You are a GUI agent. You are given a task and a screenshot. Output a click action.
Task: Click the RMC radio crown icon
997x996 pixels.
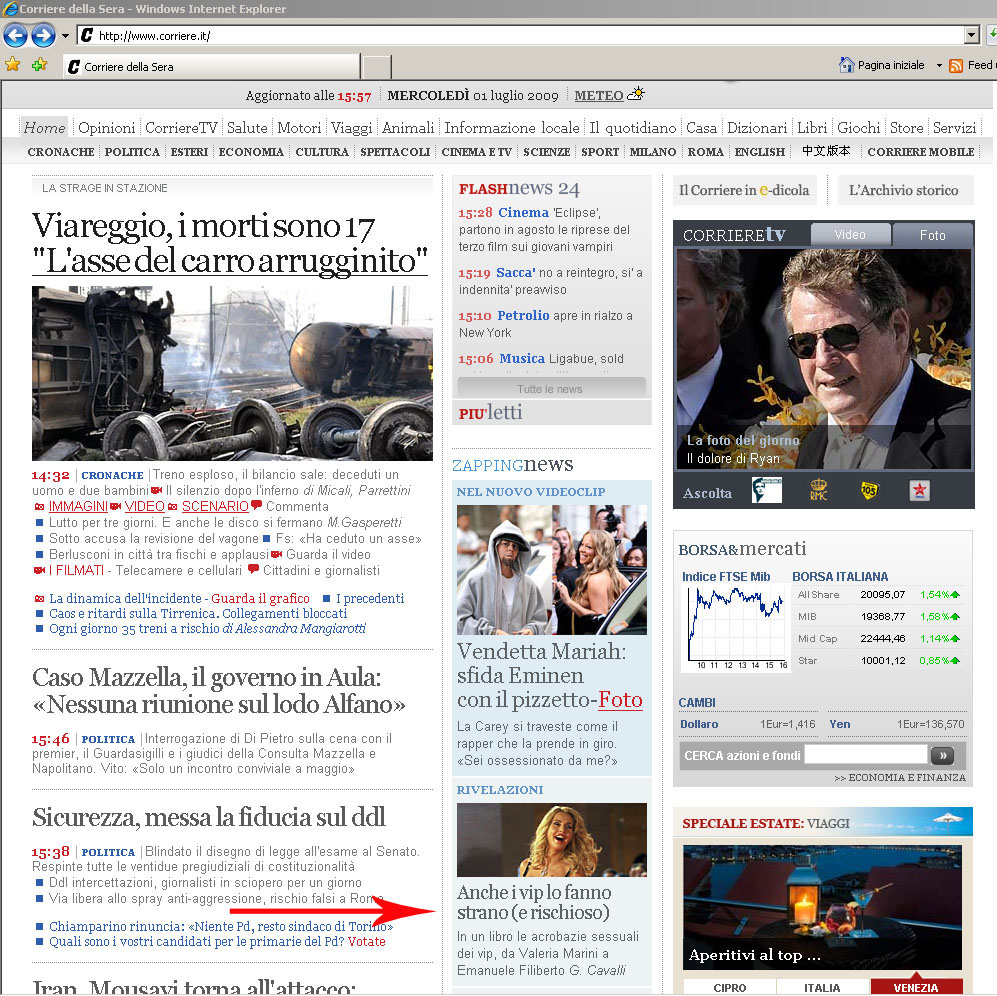pyautogui.click(x=818, y=490)
